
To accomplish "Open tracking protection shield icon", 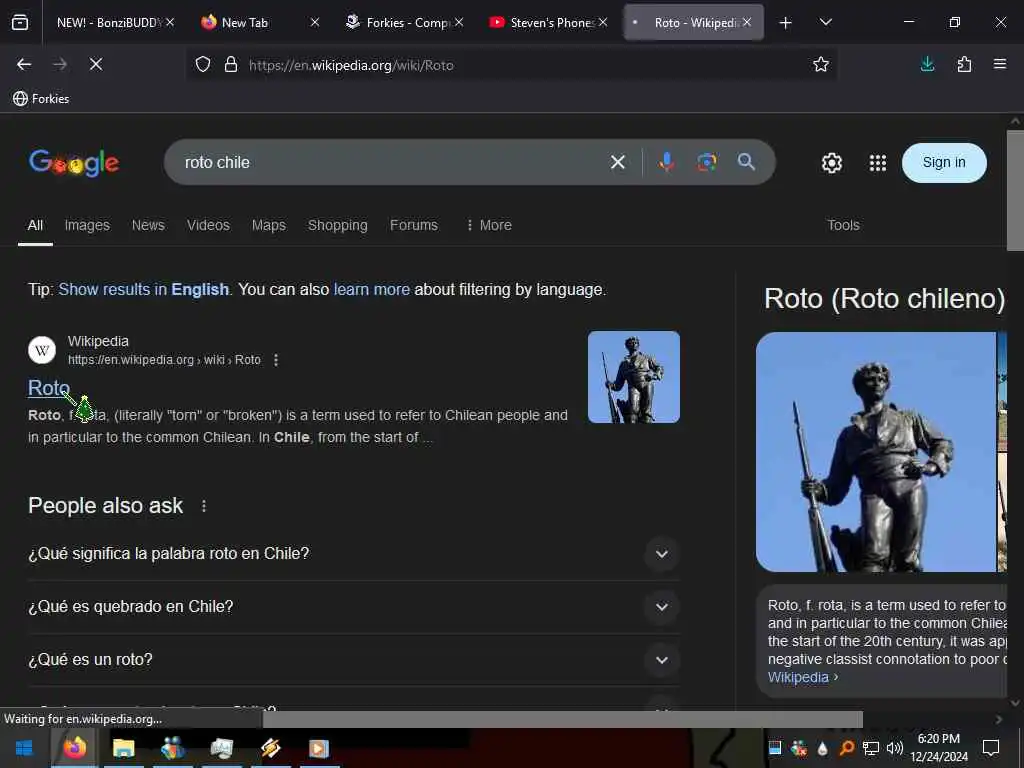I will 203,65.
